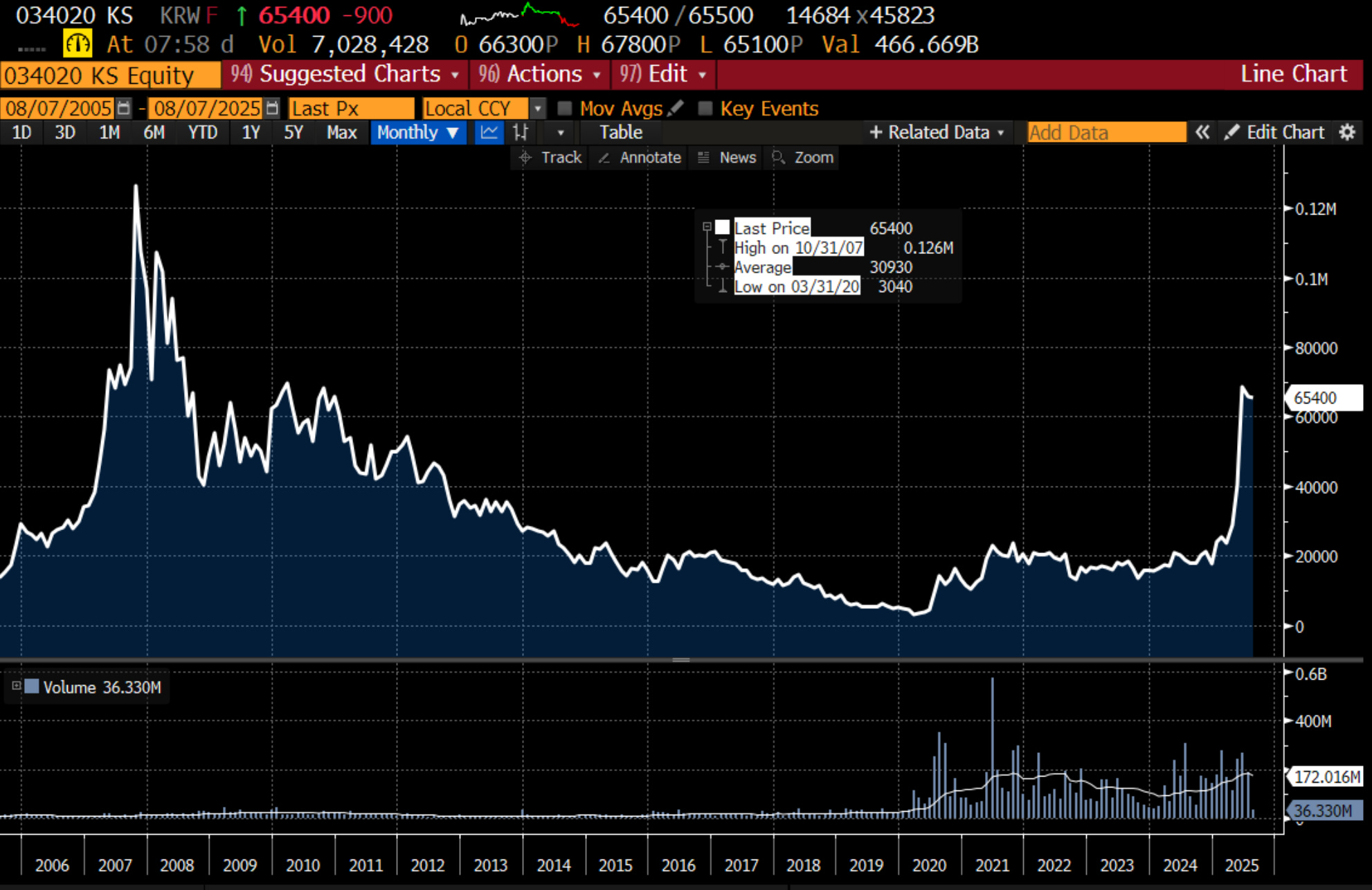The image size is (1372, 890).
Task: Collapse panel with double-left arrow icon
Action: [1202, 132]
